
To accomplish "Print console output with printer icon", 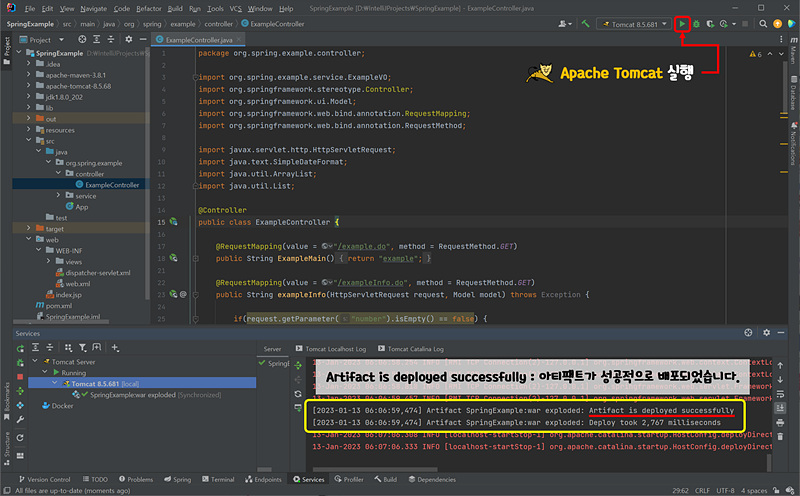I will point(780,423).
